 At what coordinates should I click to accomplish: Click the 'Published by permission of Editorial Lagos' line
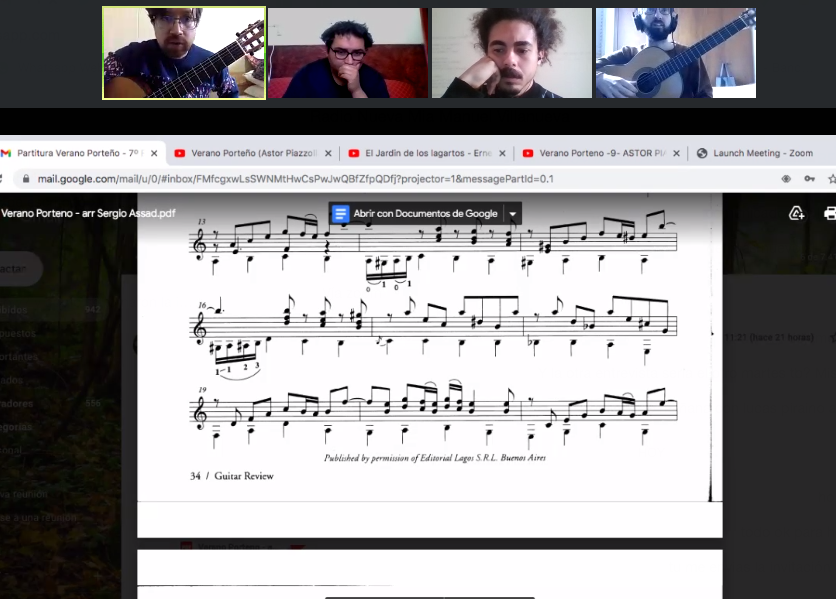tap(435, 458)
